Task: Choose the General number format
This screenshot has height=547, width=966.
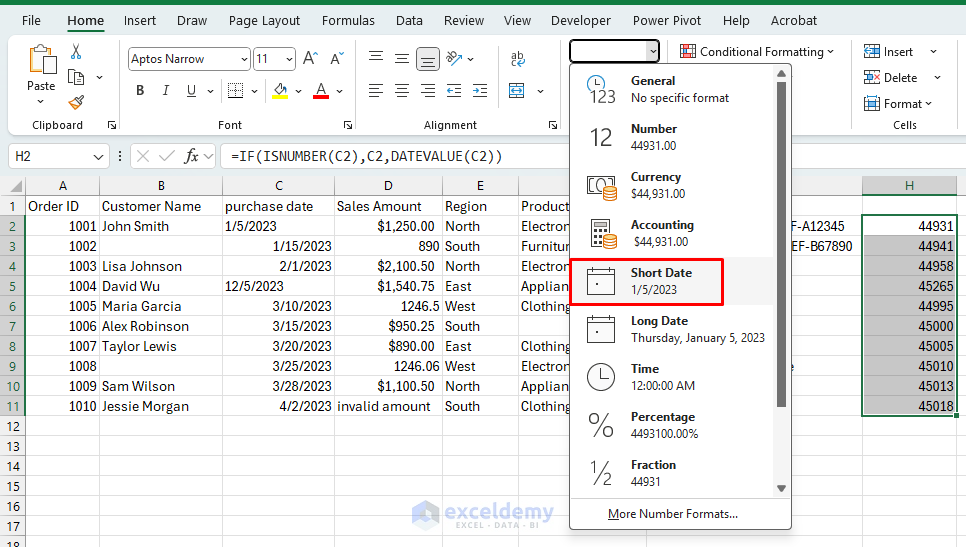Action: 672,89
